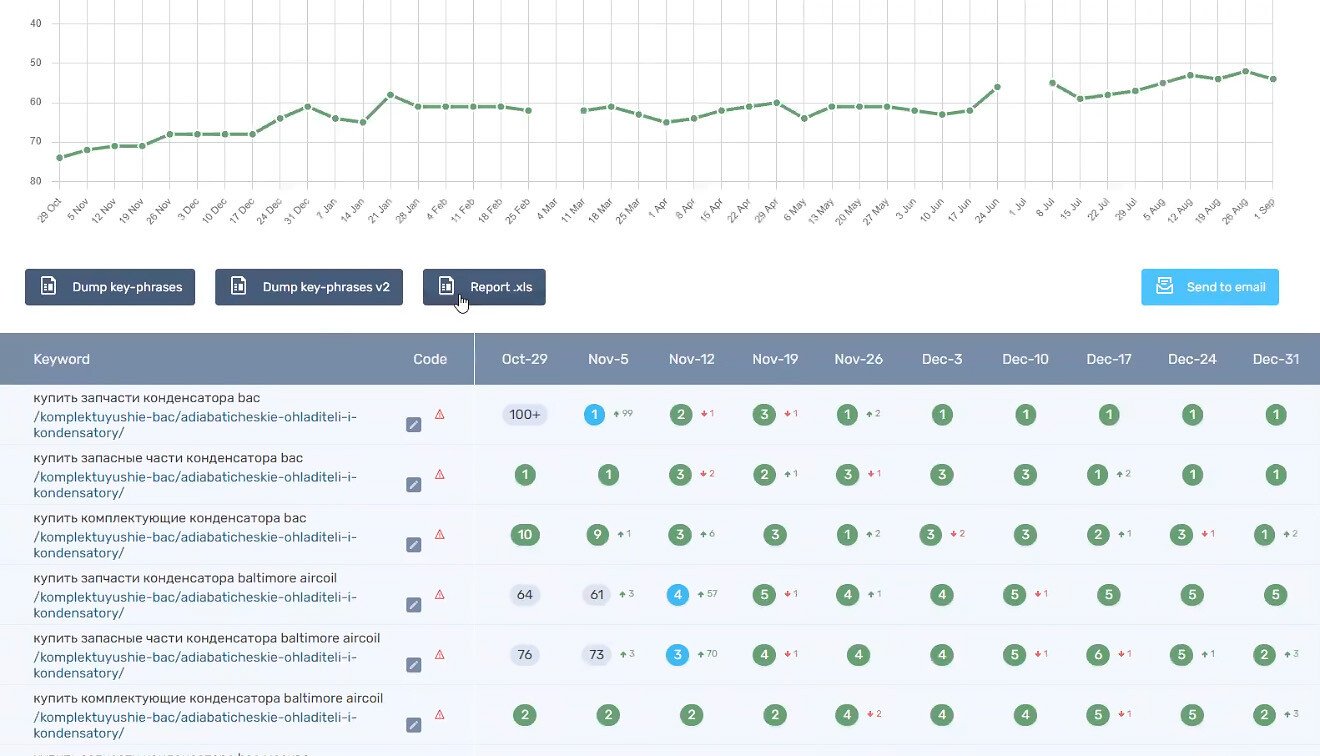1320x756 pixels.
Task: Click the Keyword column header
Action: coord(62,359)
